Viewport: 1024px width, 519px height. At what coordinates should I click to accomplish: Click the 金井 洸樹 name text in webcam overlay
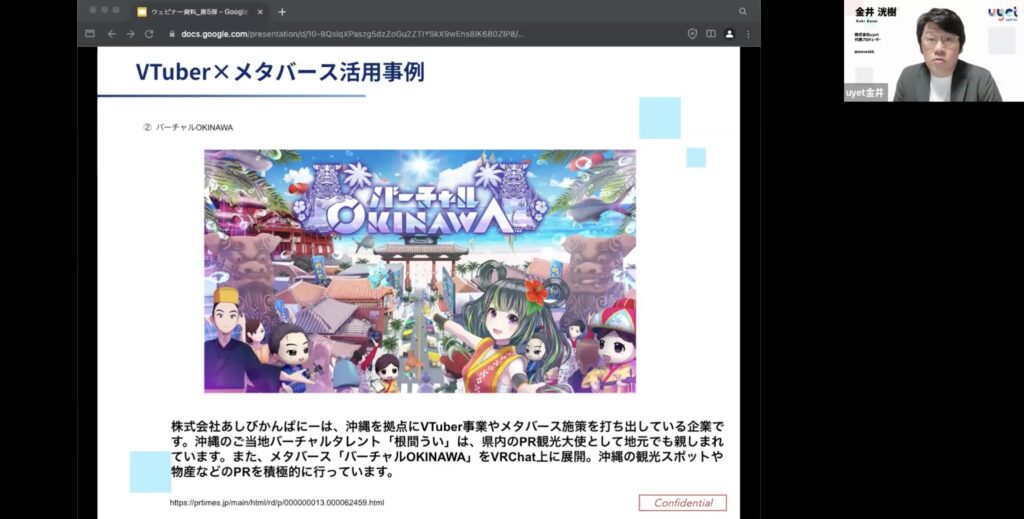point(876,12)
